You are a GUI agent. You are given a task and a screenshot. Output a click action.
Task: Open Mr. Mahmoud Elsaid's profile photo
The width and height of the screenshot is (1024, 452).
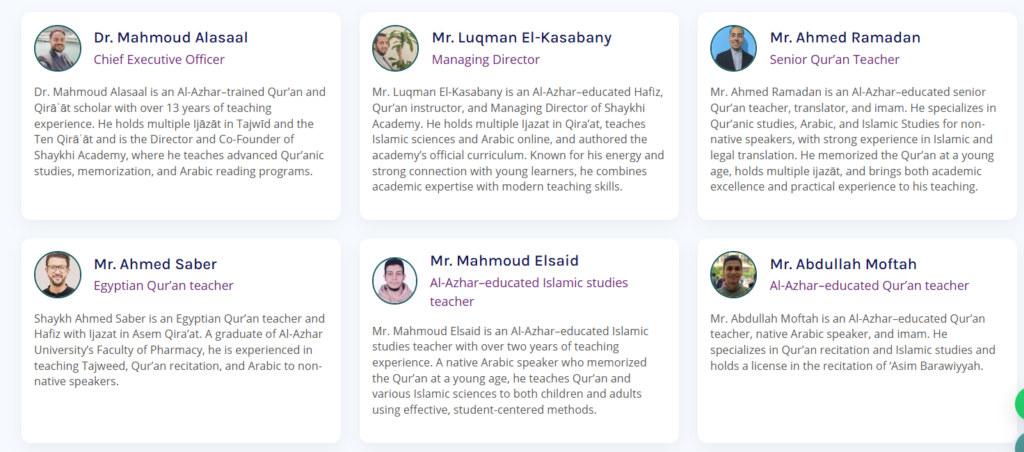(x=395, y=281)
